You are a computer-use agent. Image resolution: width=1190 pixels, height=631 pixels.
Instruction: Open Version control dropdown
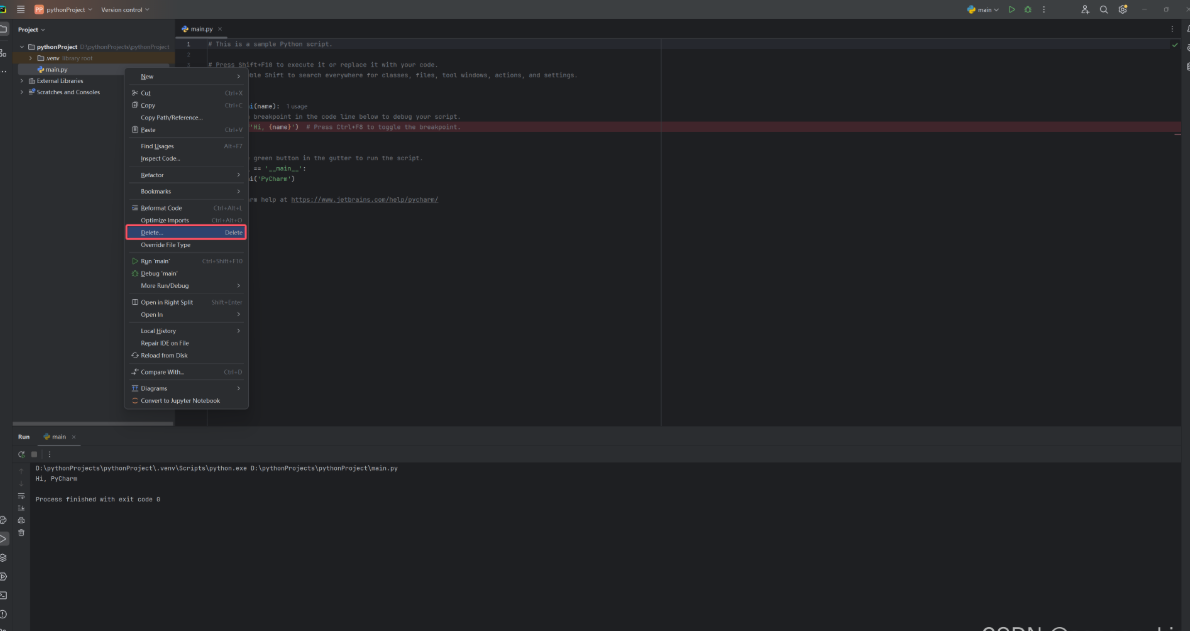[x=125, y=9]
